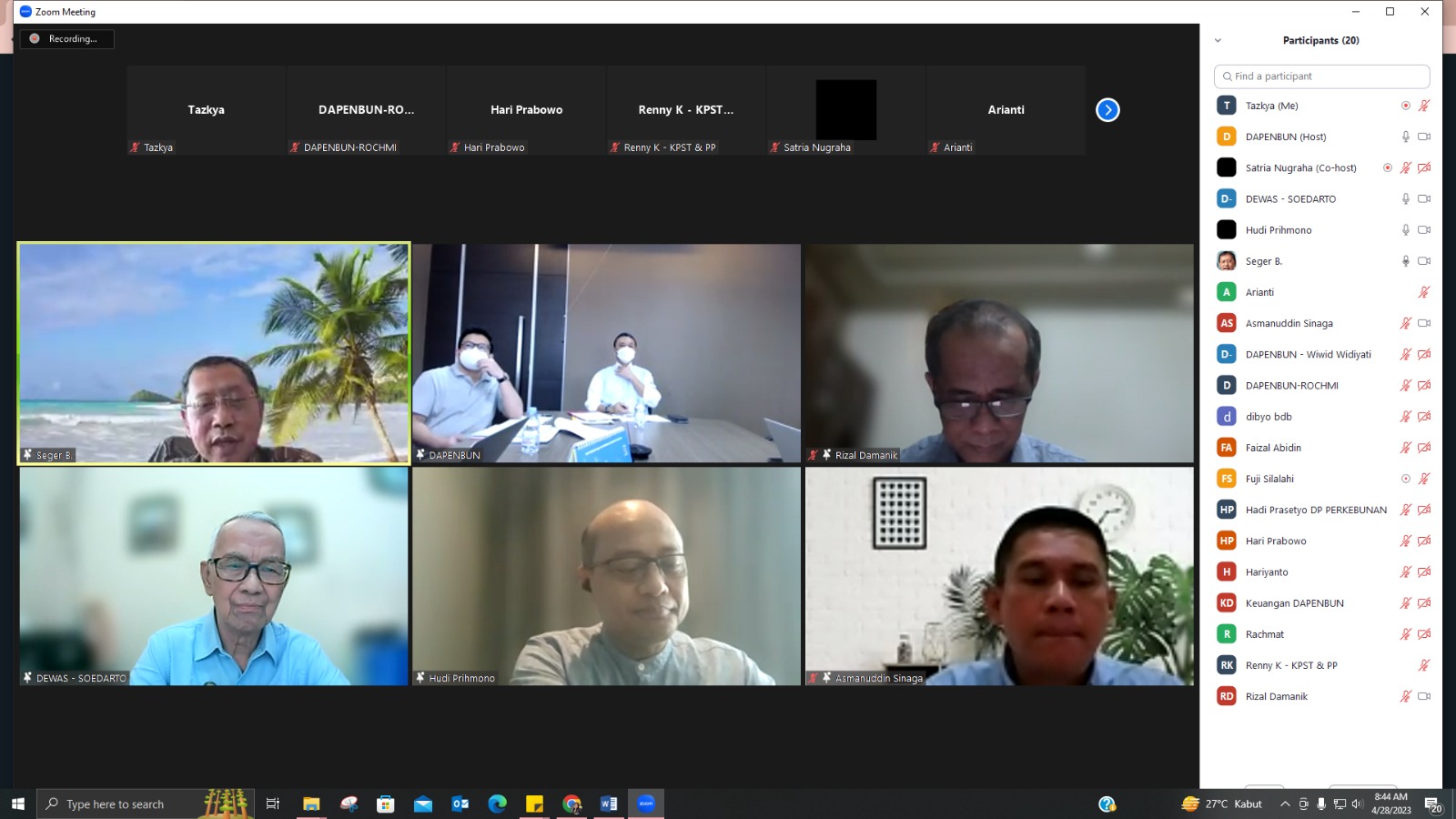This screenshot has height=819, width=1456.
Task: Select Faizal Abidin in the participants list
Action: pyautogui.click(x=1273, y=448)
